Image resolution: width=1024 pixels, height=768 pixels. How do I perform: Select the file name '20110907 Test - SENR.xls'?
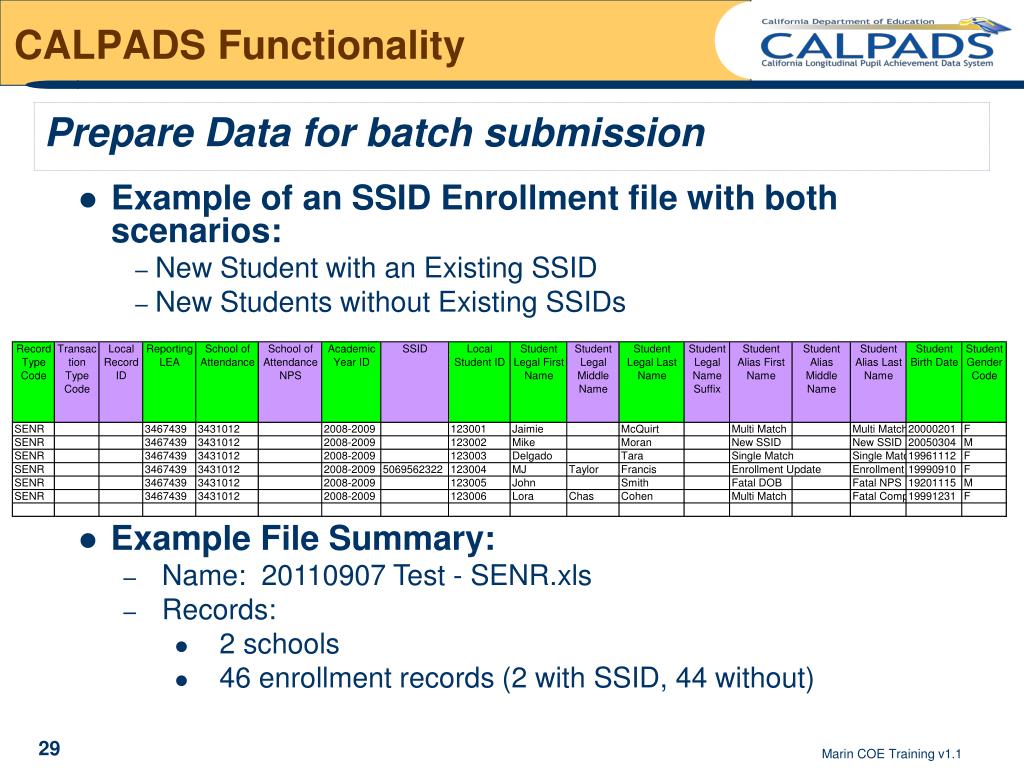click(x=426, y=575)
